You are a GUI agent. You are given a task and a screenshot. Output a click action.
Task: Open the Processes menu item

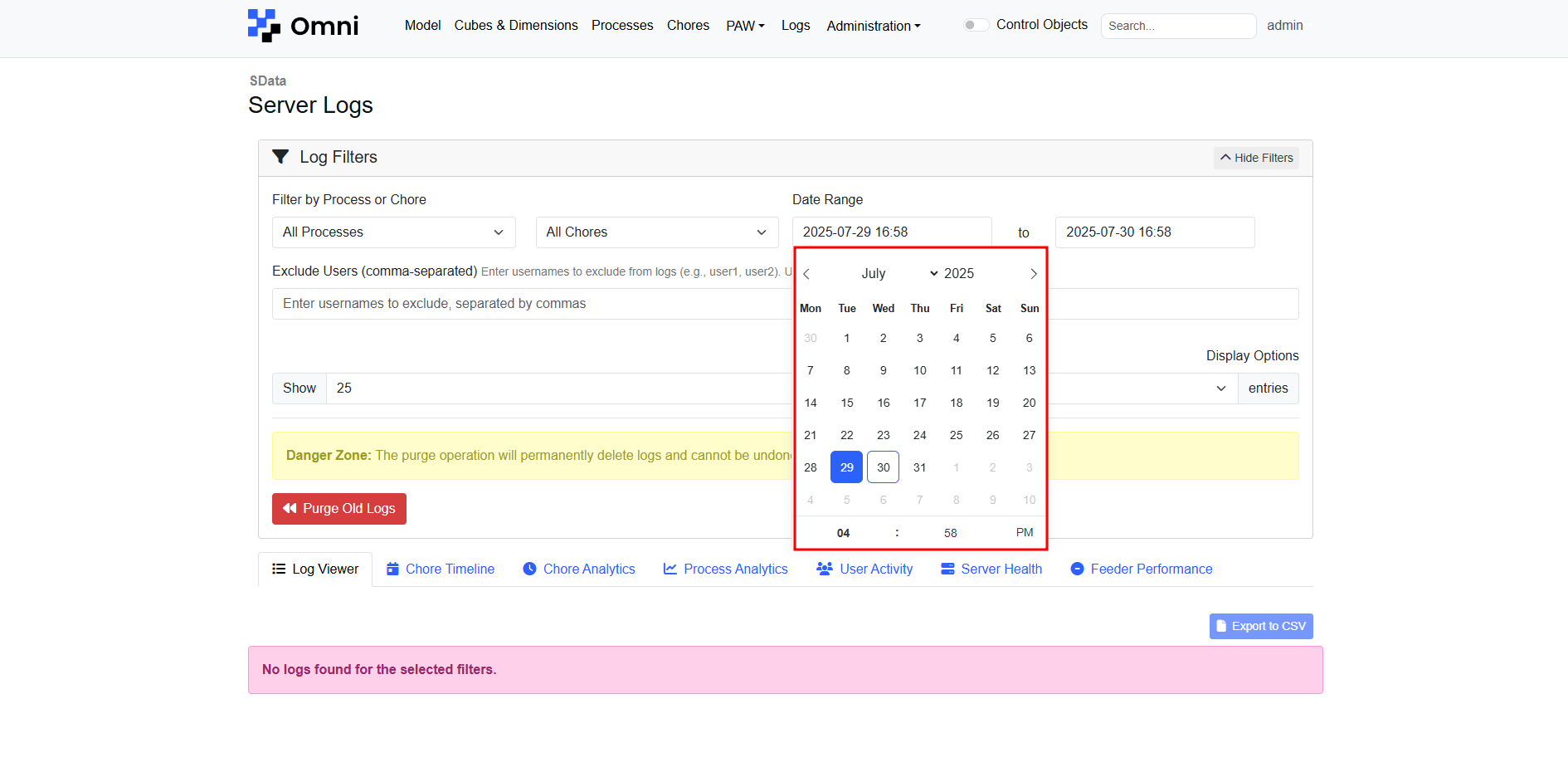pyautogui.click(x=622, y=25)
